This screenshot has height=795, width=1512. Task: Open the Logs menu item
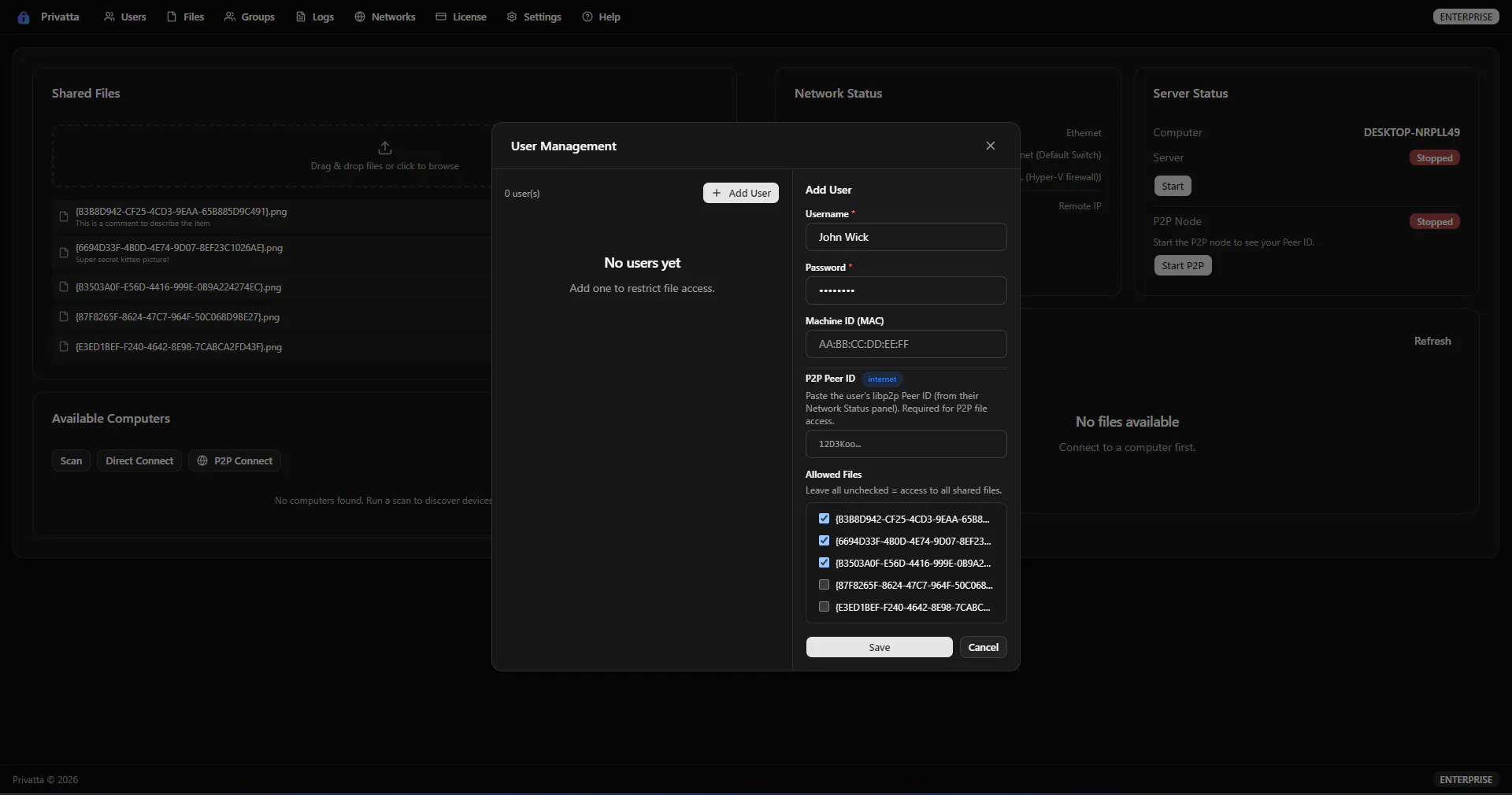pyautogui.click(x=315, y=17)
